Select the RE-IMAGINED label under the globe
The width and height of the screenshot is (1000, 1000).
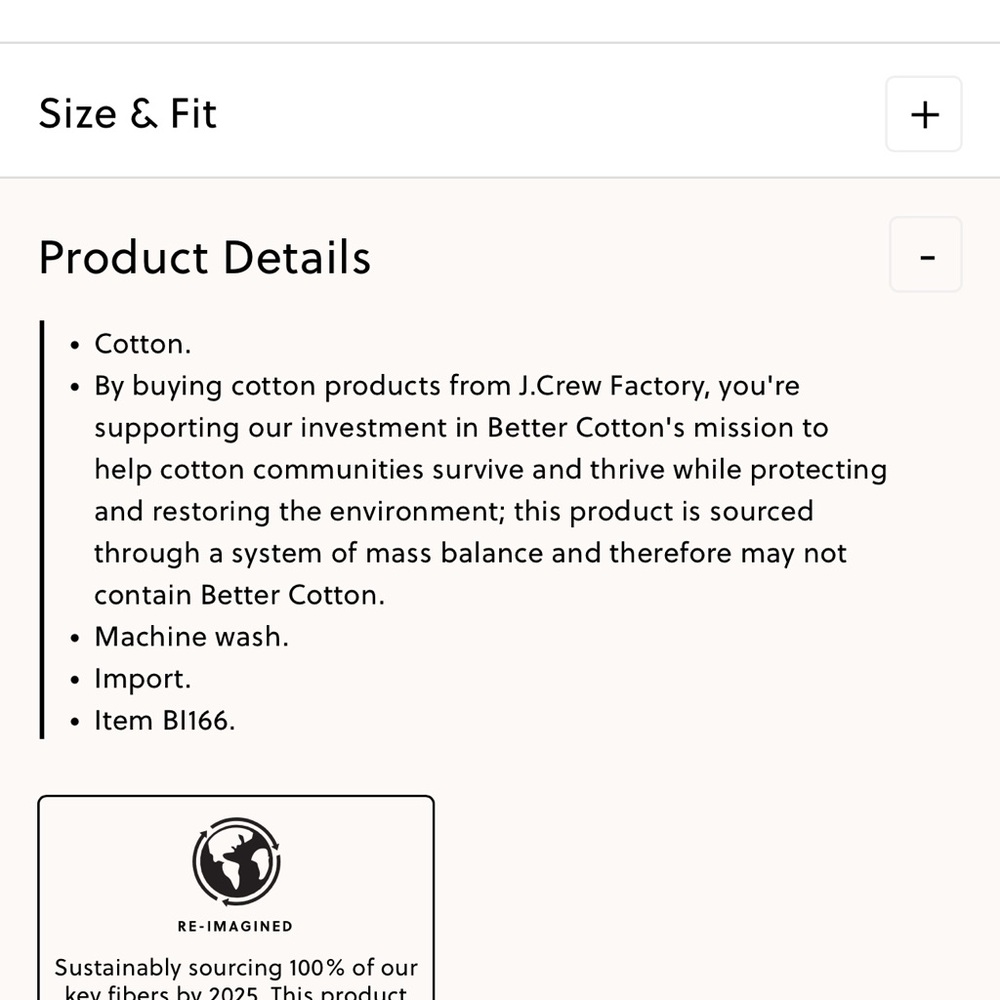pyautogui.click(x=235, y=926)
